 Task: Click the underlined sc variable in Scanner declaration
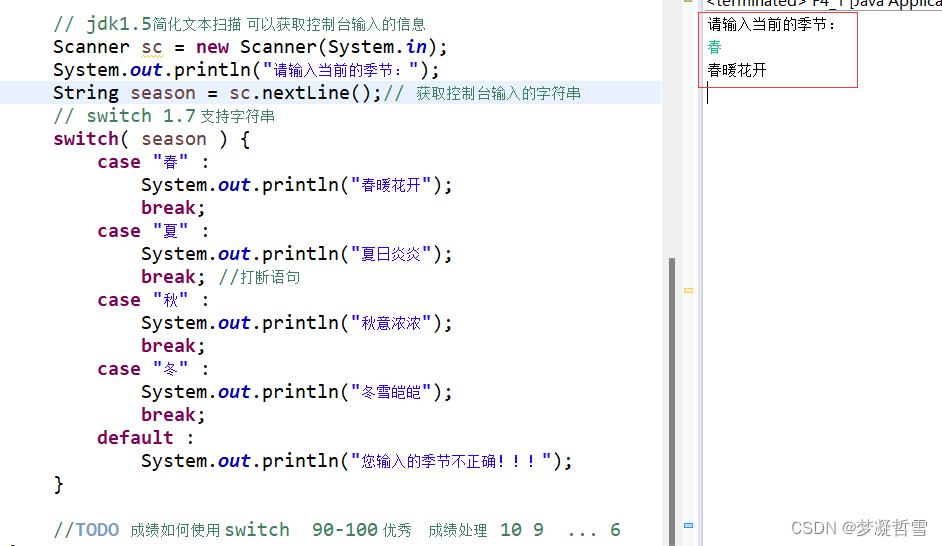[152, 47]
